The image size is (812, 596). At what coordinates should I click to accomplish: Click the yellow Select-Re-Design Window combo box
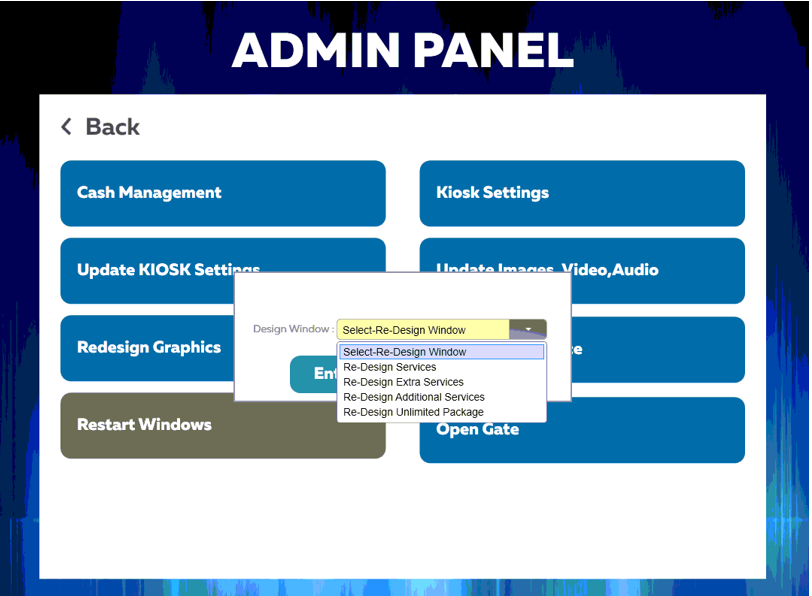[x=425, y=328]
